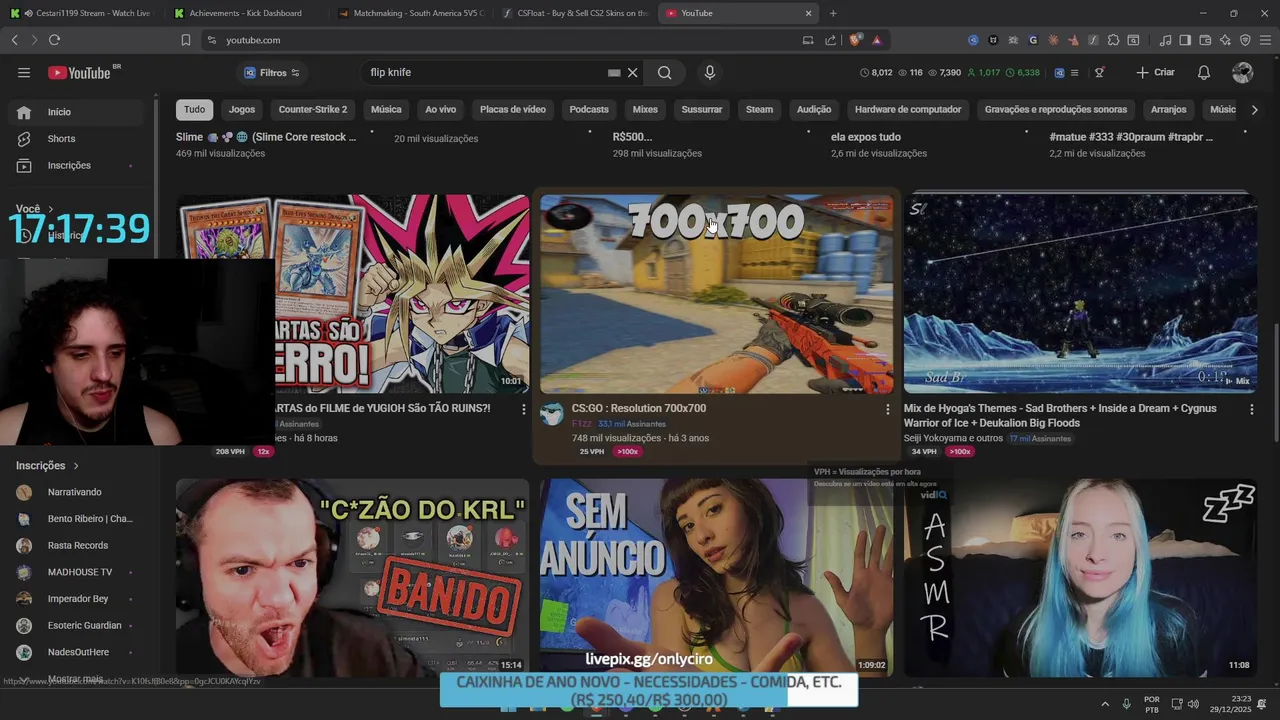Open the on-screen keyboard icon in search
The height and width of the screenshot is (720, 1280).
[x=614, y=73]
